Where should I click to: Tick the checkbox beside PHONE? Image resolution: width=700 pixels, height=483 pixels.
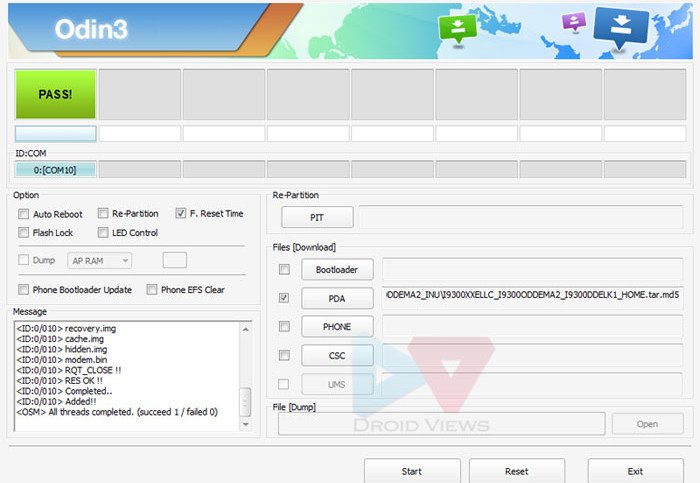(x=284, y=326)
